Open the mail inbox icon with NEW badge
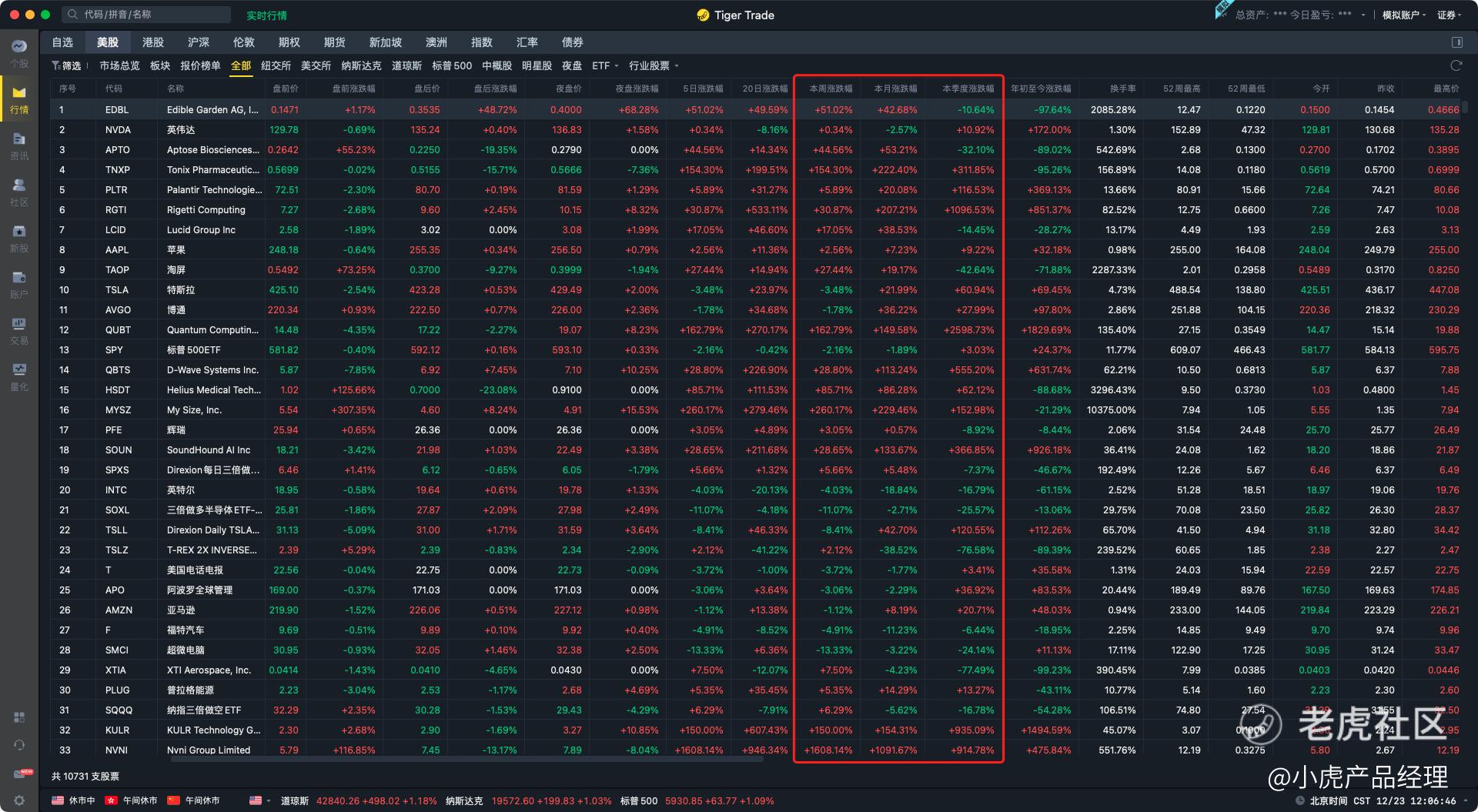The height and width of the screenshot is (812, 1478). coord(20,773)
